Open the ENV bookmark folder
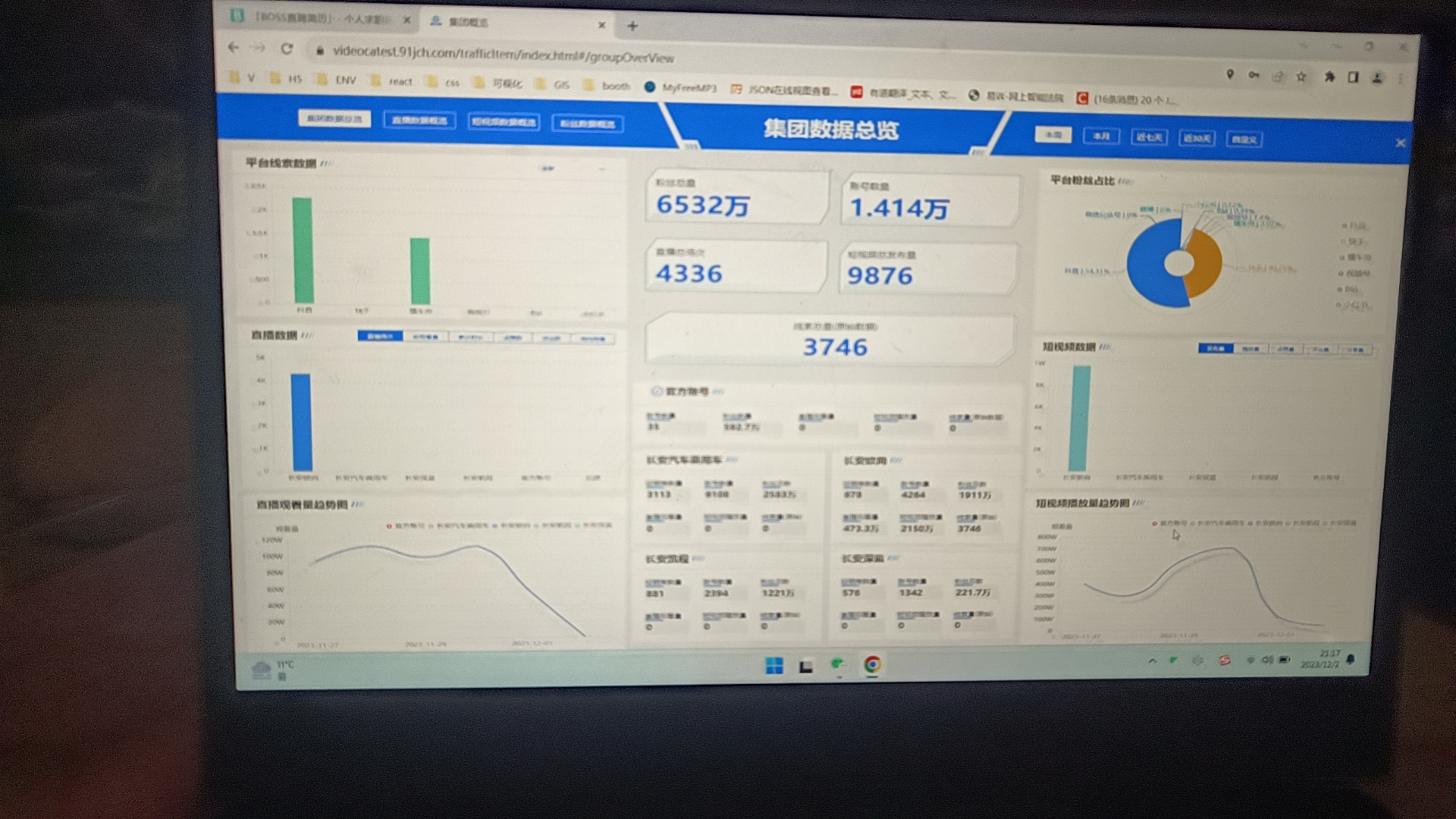The width and height of the screenshot is (1456, 819). 337,79
